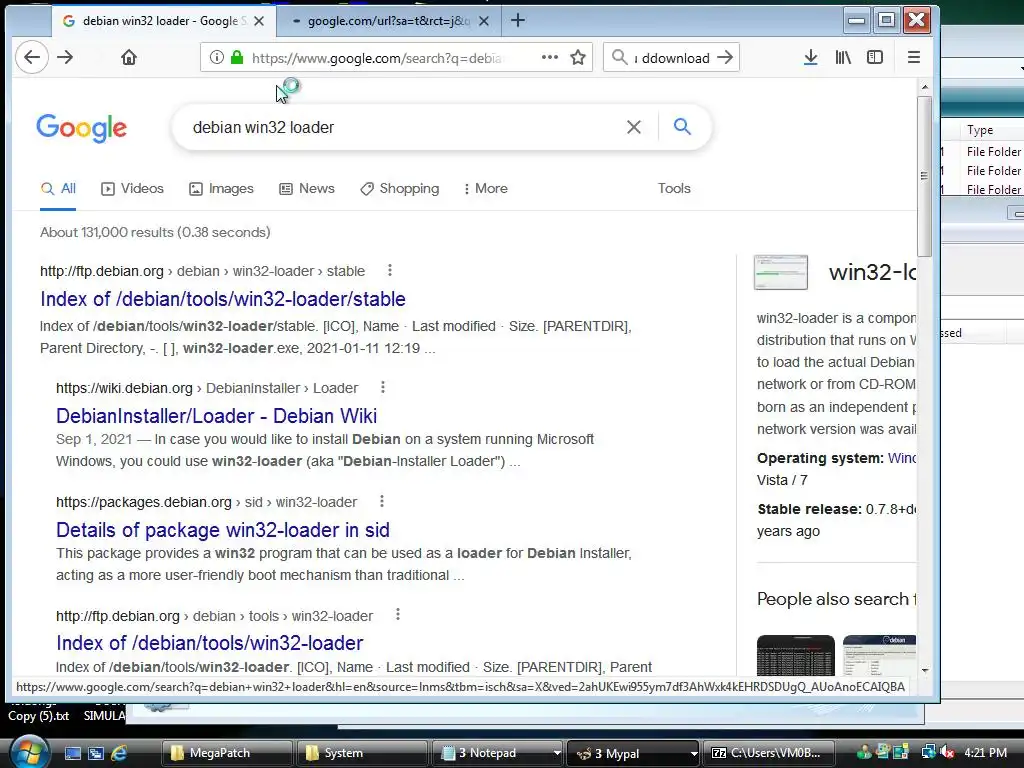Screen dimensions: 1024x768
Task: Click the Operating system Windows link
Action: point(902,458)
